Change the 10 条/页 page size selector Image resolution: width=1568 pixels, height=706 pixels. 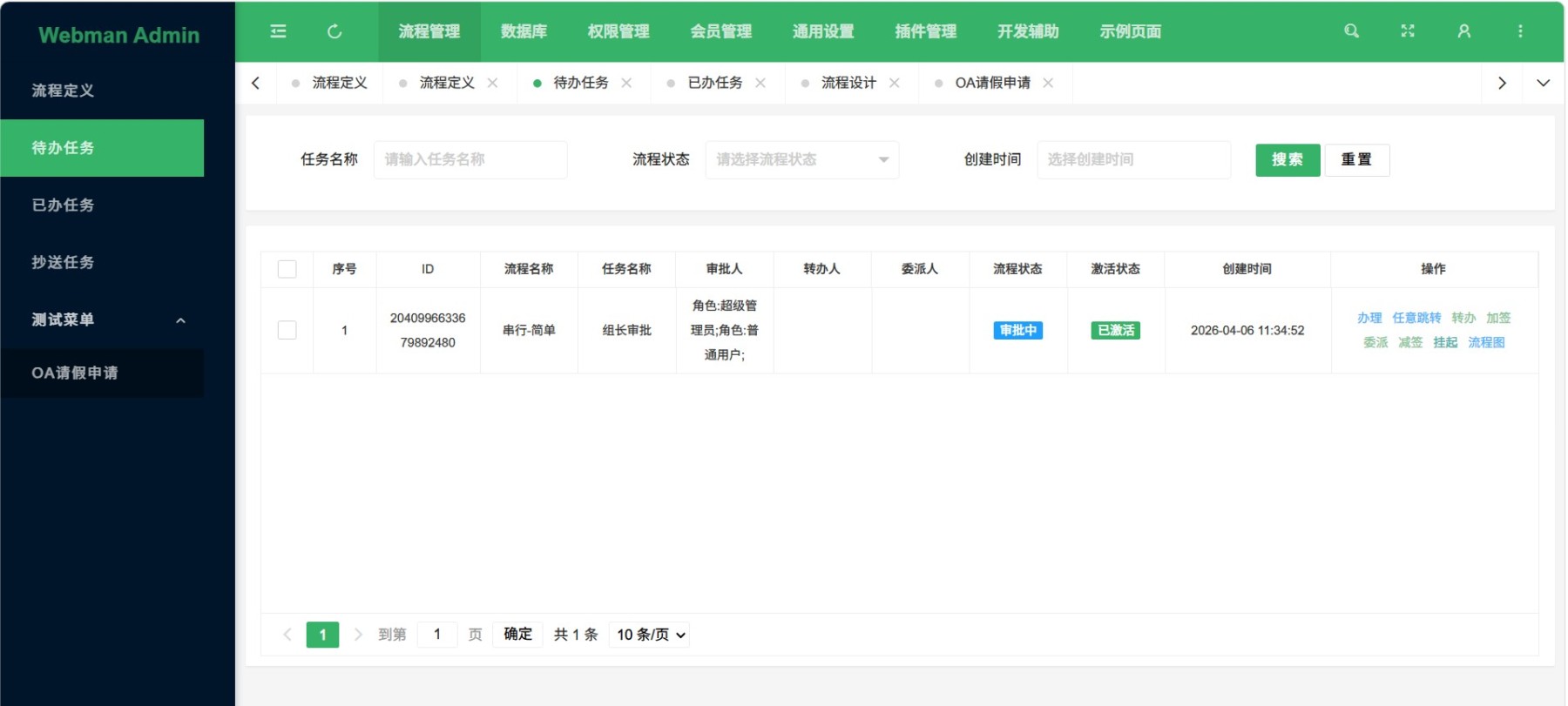[651, 635]
